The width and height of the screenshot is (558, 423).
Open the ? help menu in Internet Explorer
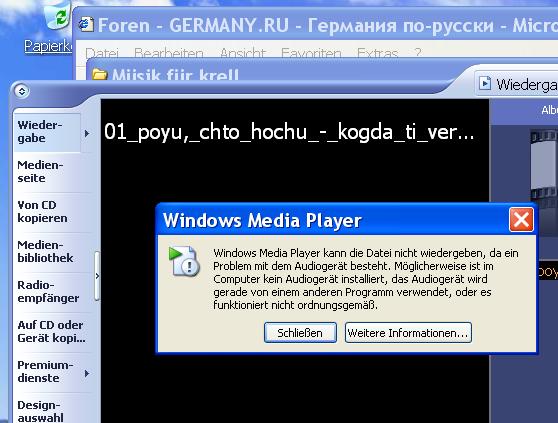tap(418, 53)
